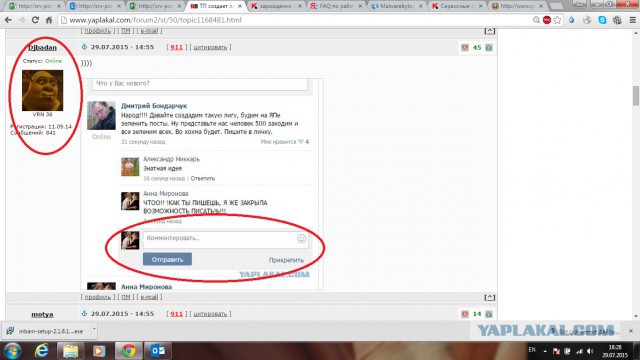640x360 pixels.
Task: Open the Windows Start menu
Action: (x=12, y=351)
